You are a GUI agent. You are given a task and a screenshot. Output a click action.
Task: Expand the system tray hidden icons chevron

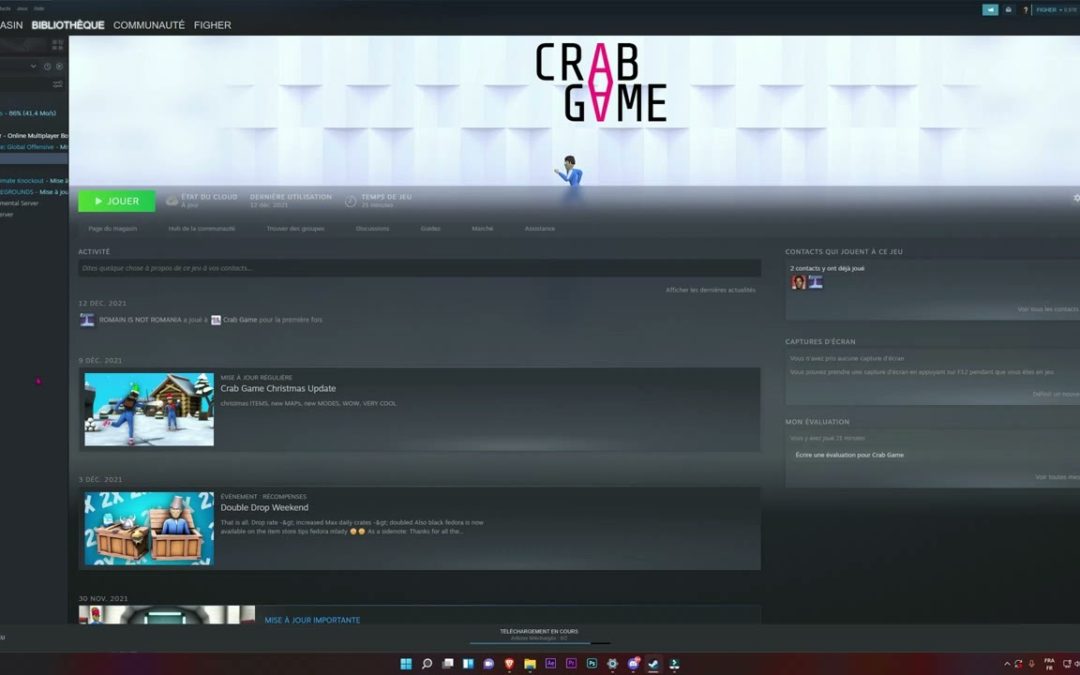1006,664
